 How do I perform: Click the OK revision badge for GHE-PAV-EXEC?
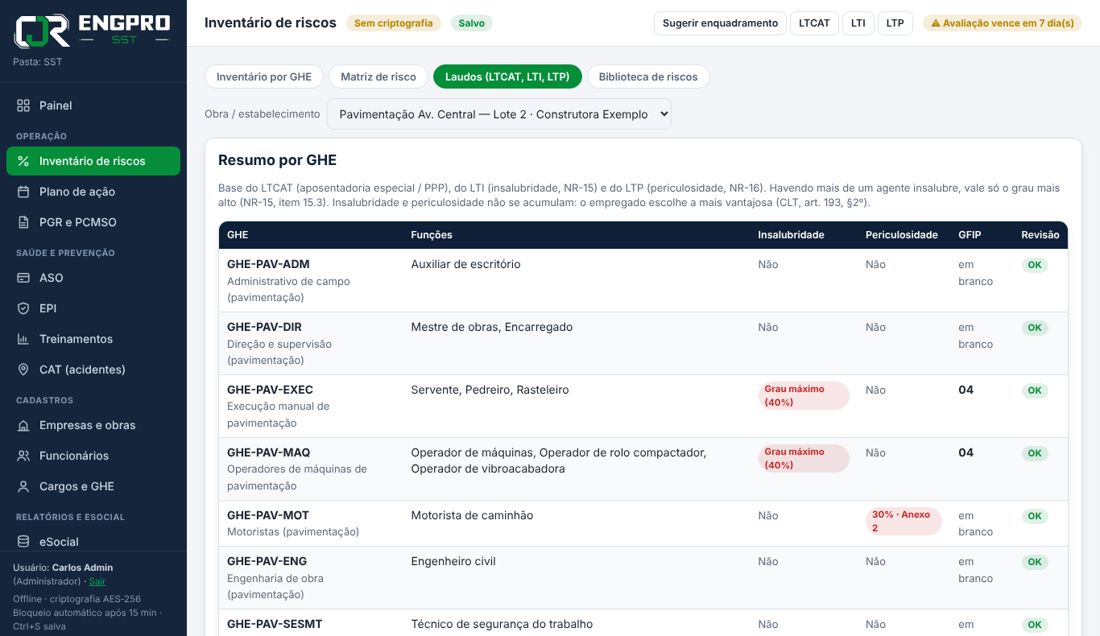coord(1034,391)
